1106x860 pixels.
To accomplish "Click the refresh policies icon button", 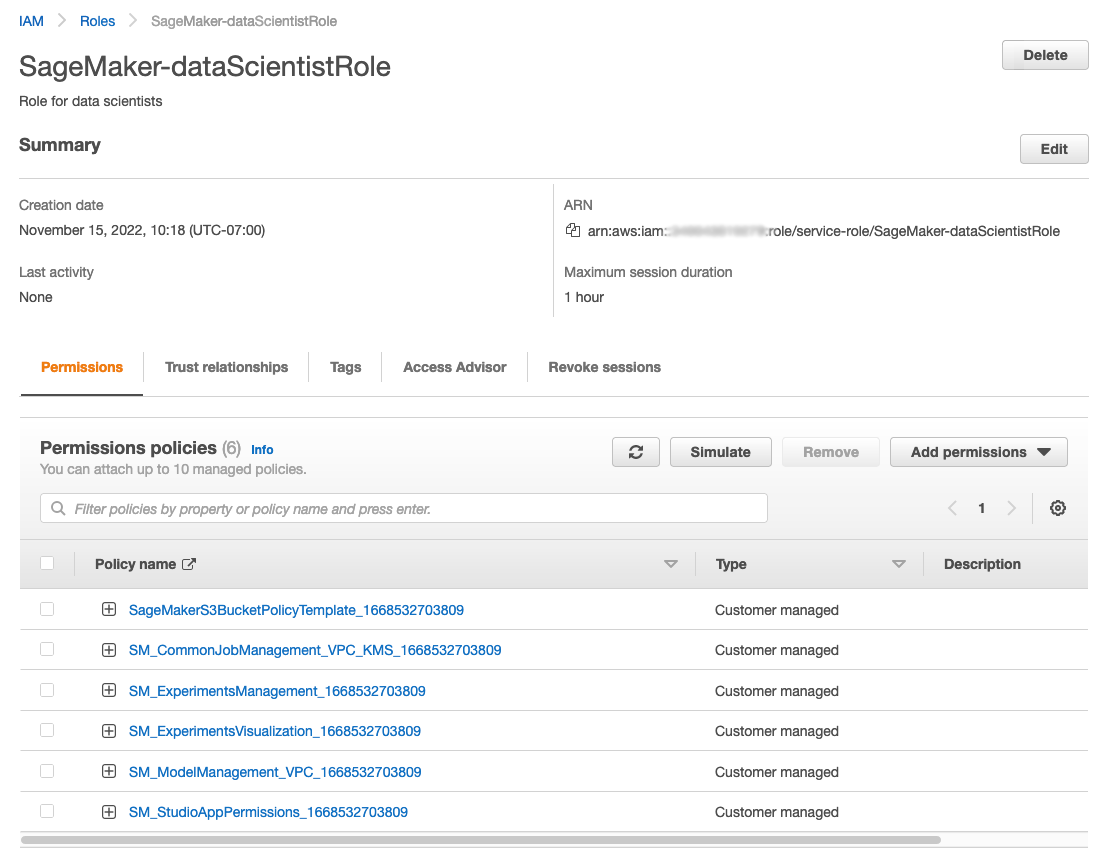I will [x=636, y=452].
